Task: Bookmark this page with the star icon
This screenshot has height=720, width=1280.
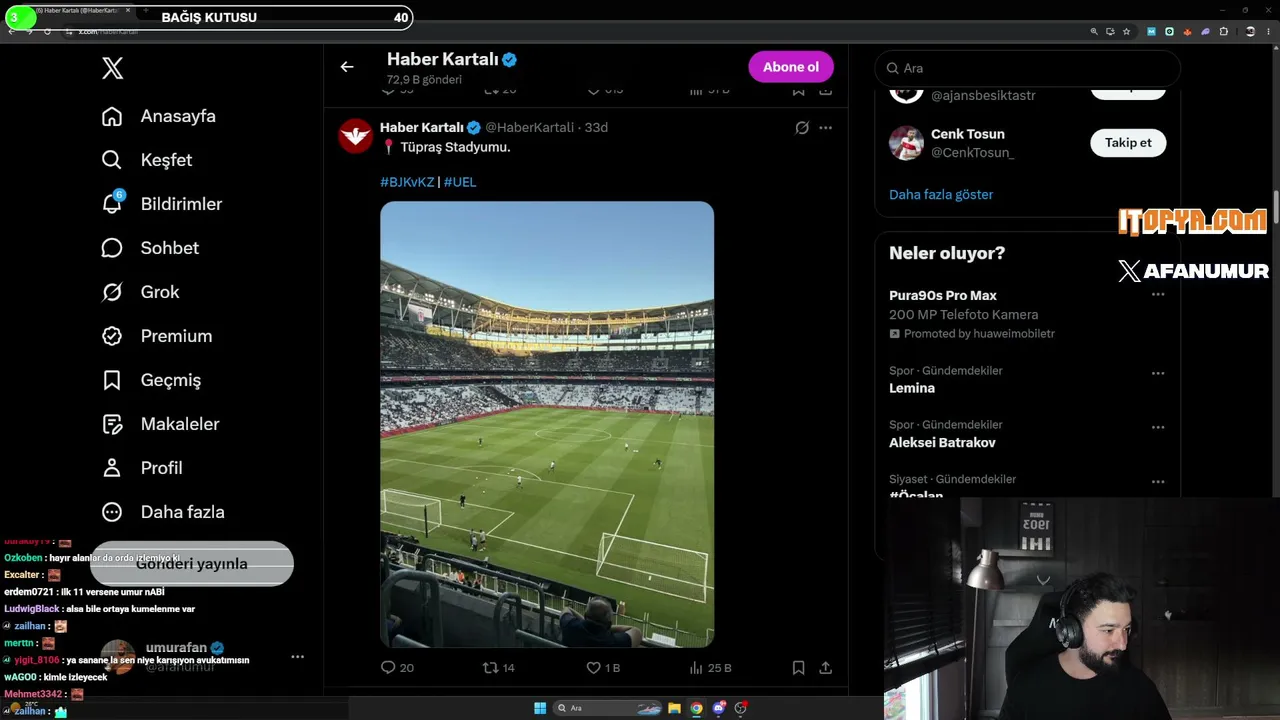Action: (x=1127, y=31)
